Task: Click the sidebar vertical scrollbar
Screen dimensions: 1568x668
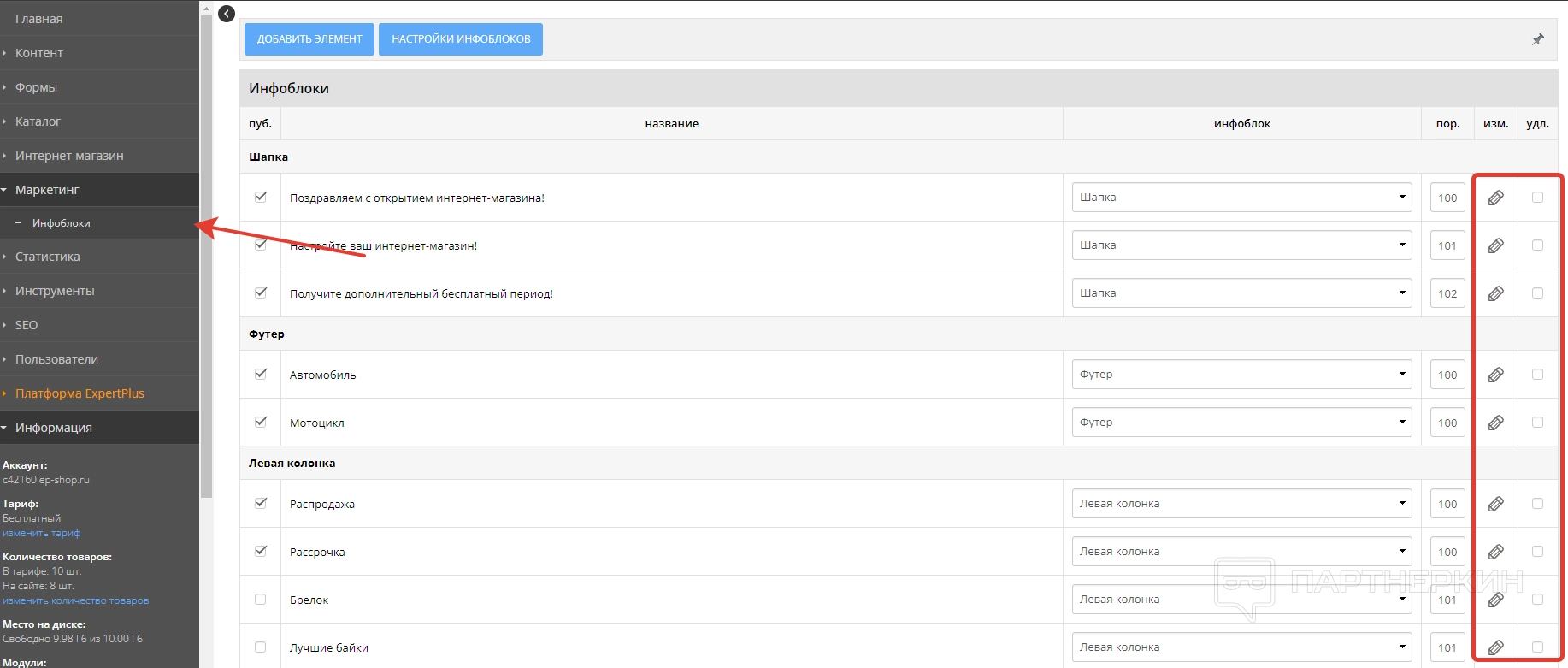Action: click(206, 257)
